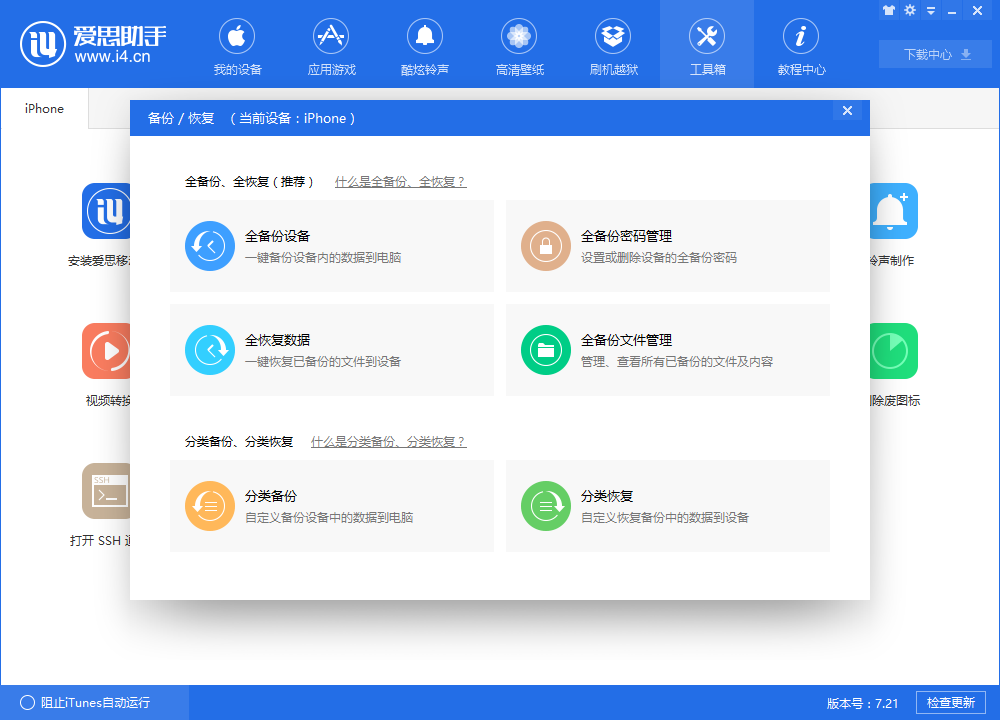Switch to the iPhone tab
1000x720 pixels.
tap(43, 108)
